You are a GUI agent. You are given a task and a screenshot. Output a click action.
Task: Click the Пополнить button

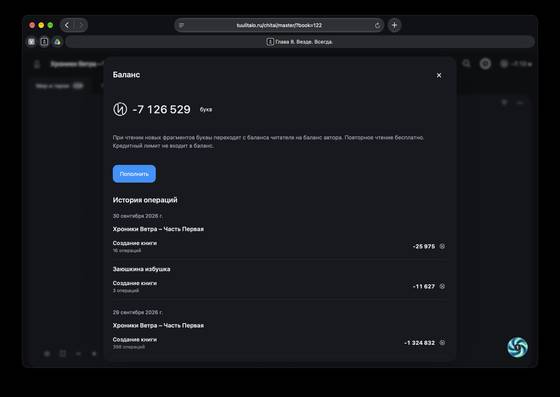pyautogui.click(x=134, y=174)
